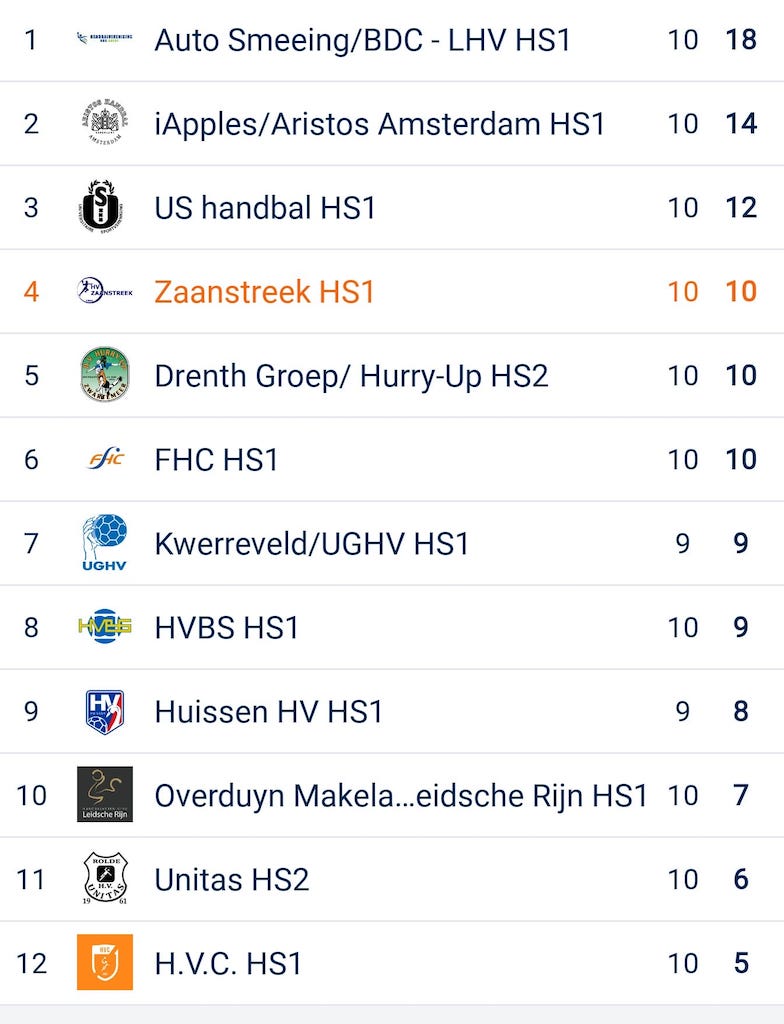Select the orange H.V.C. logo
This screenshot has width=784, height=1024.
(x=104, y=963)
